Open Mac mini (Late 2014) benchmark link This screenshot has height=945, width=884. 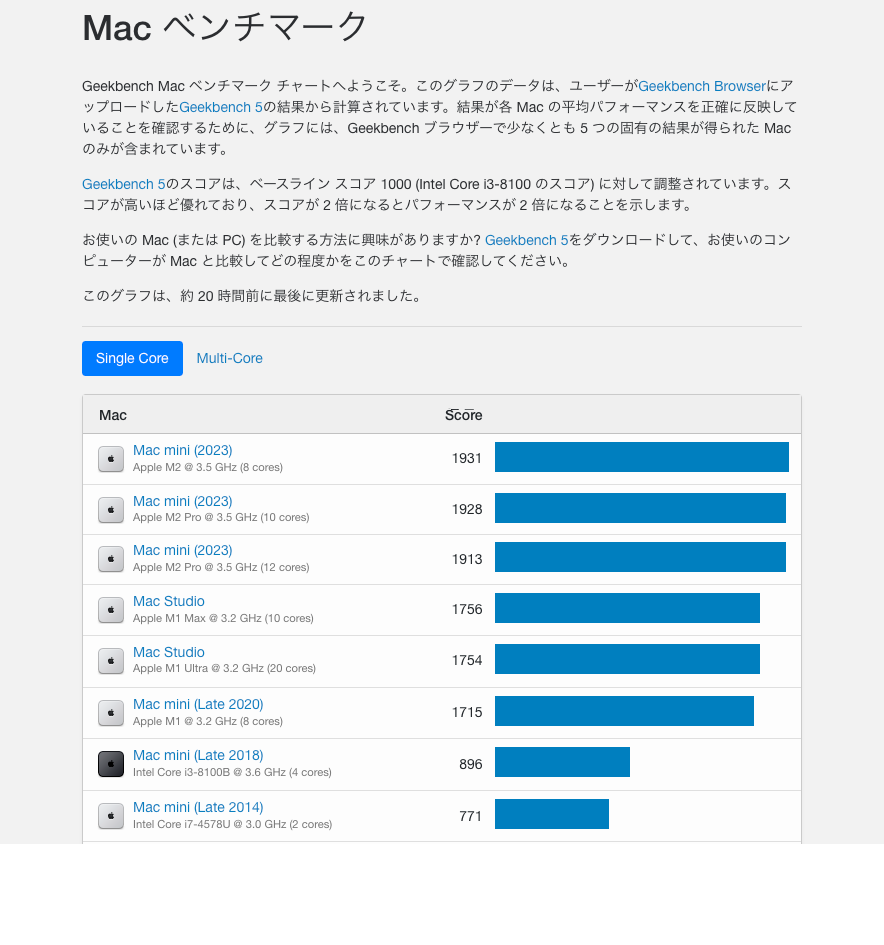point(198,807)
